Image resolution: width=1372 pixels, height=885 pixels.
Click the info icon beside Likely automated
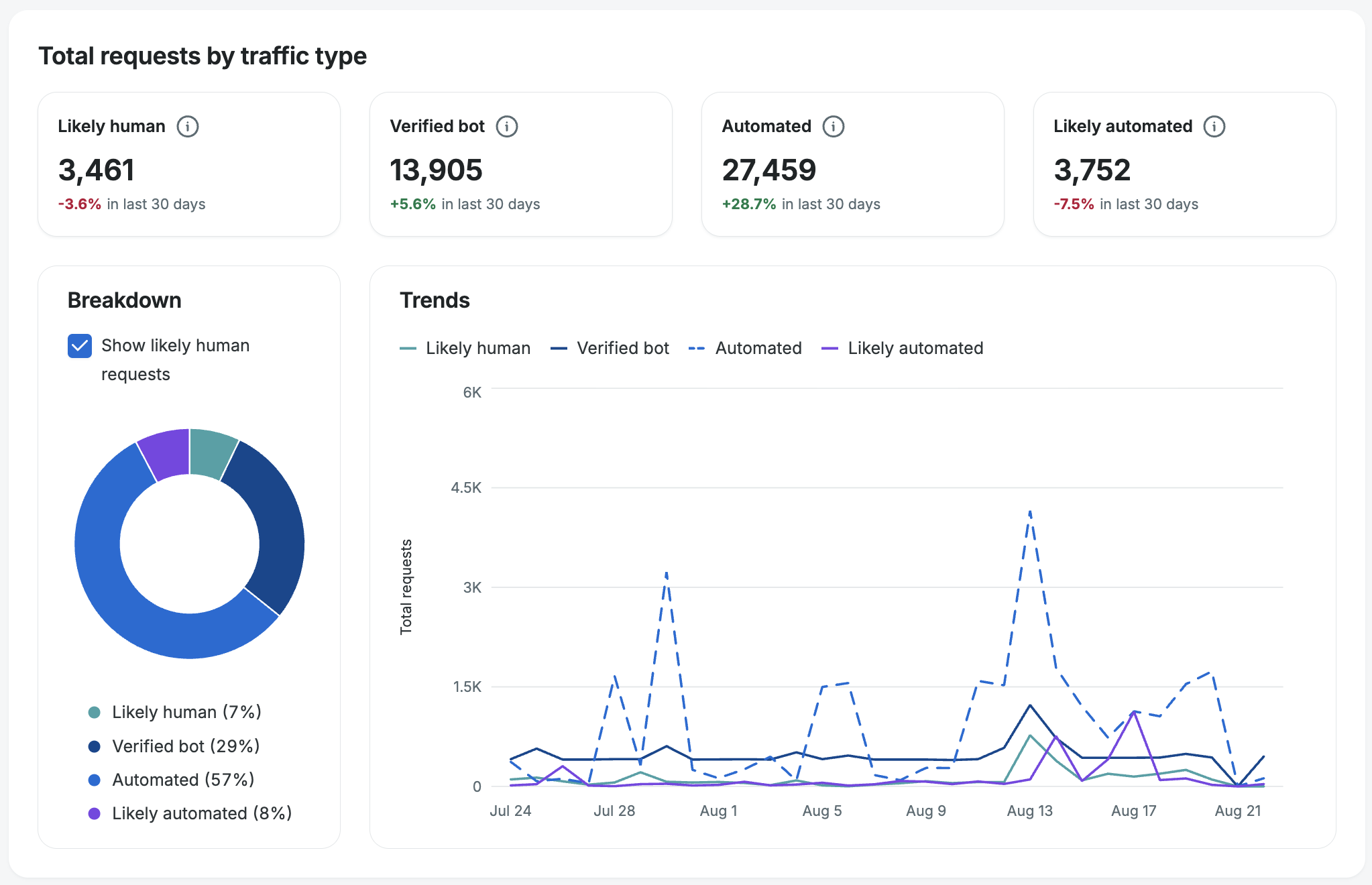1214,126
